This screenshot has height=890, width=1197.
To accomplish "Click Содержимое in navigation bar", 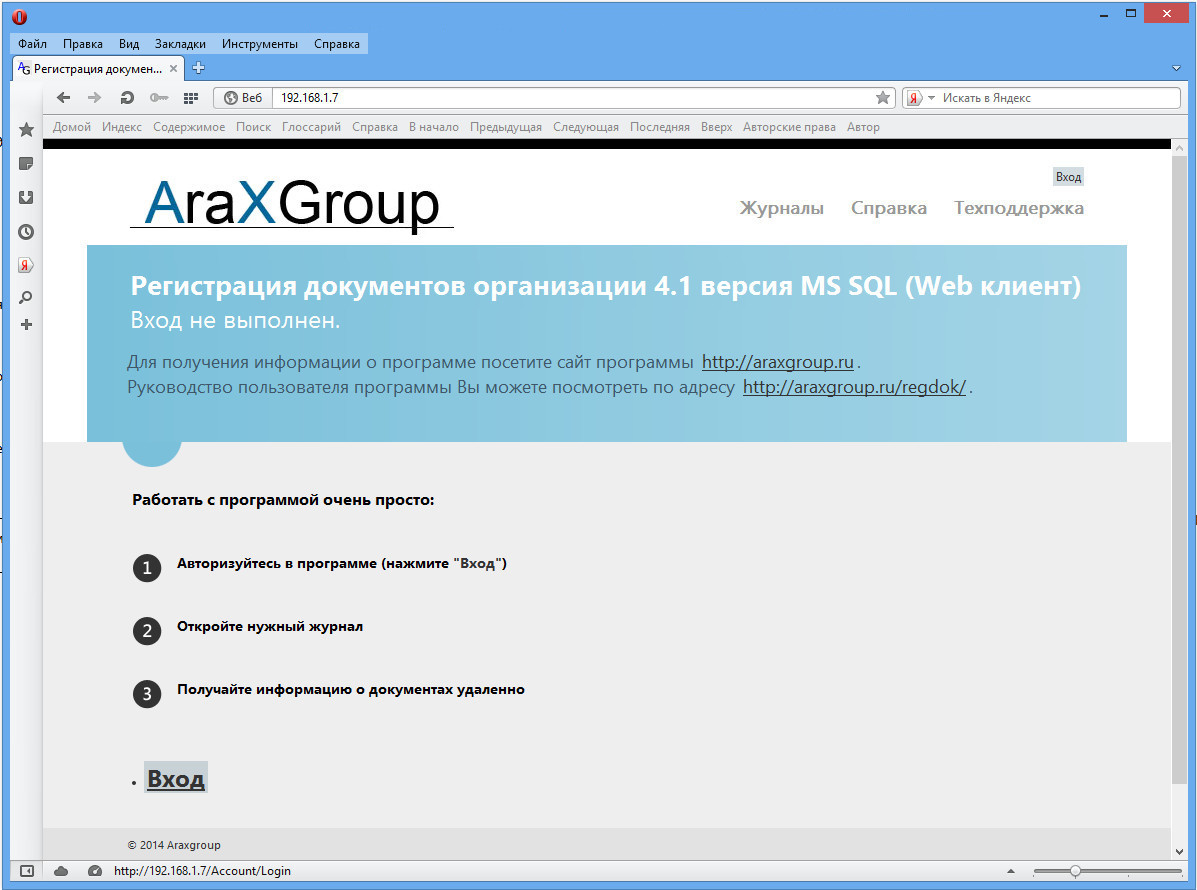I will [x=189, y=127].
